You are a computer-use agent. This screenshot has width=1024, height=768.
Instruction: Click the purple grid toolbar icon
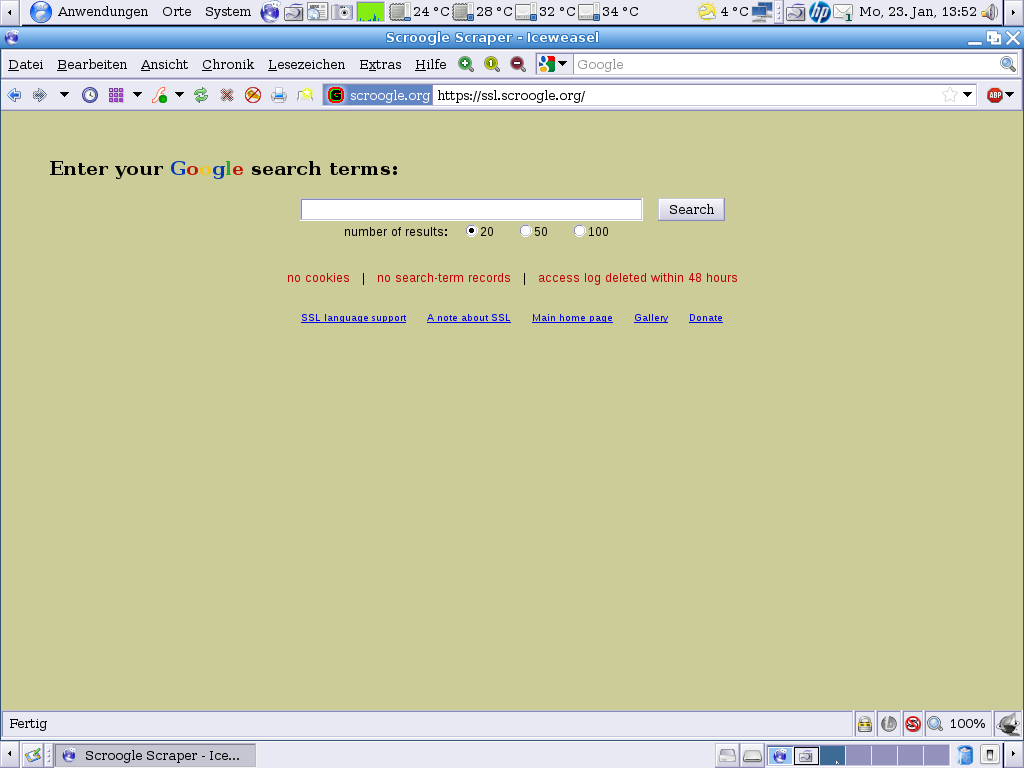(x=116, y=95)
